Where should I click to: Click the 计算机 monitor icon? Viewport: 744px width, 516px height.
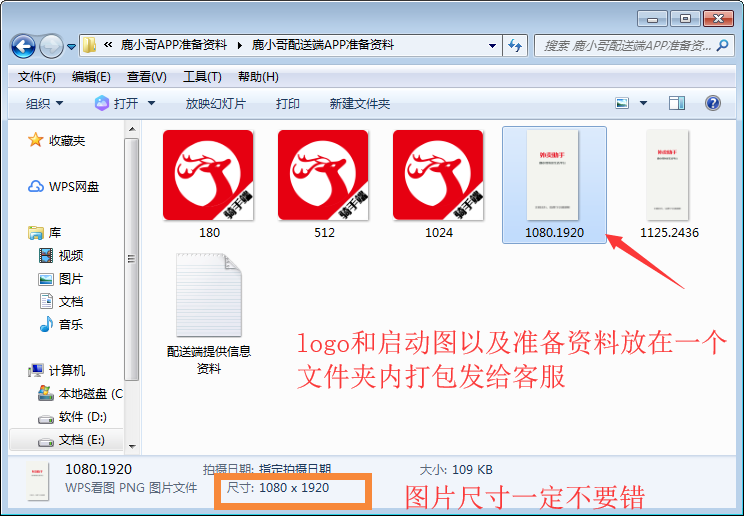[x=36, y=370]
